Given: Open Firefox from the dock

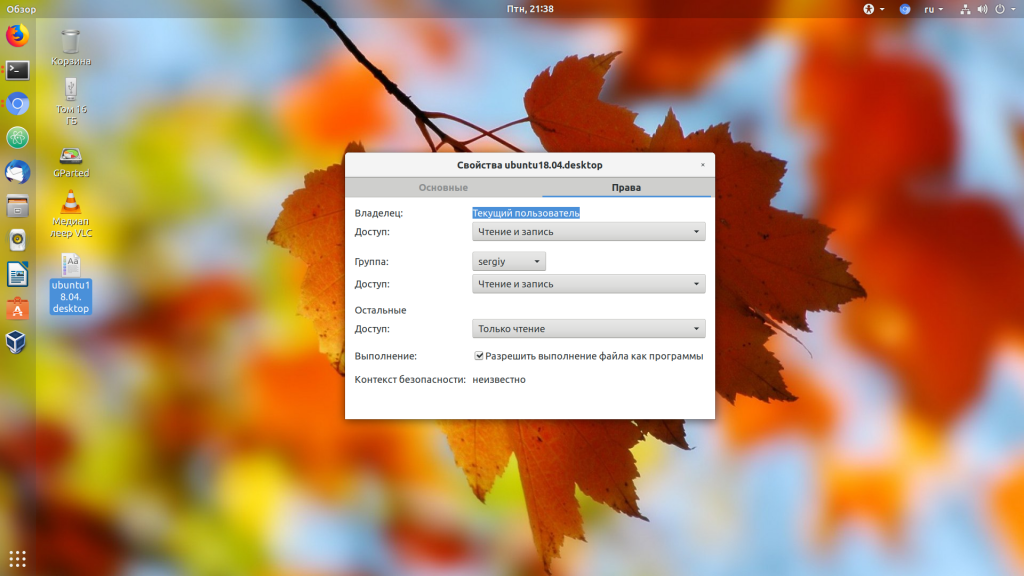Looking at the screenshot, I should click(17, 36).
